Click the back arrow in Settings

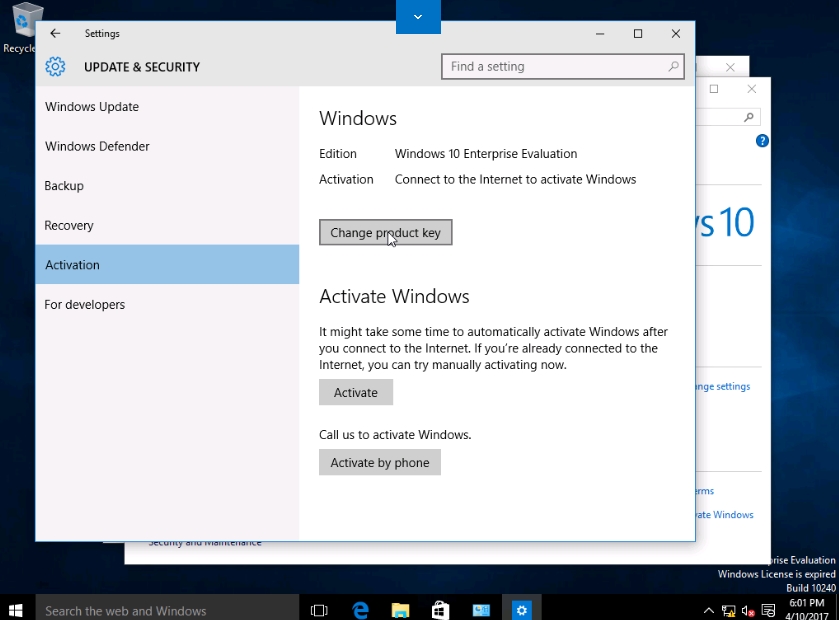pos(55,33)
